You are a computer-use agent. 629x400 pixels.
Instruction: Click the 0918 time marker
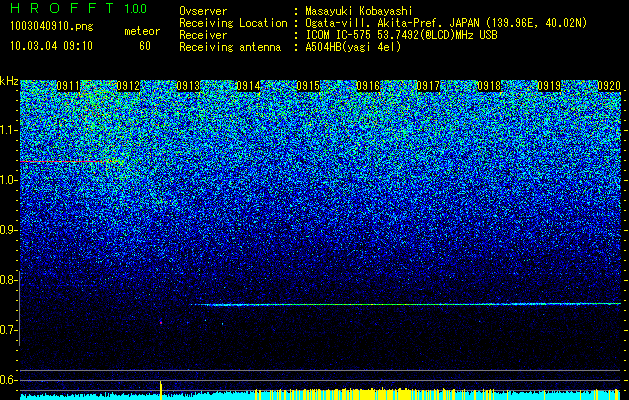click(489, 86)
